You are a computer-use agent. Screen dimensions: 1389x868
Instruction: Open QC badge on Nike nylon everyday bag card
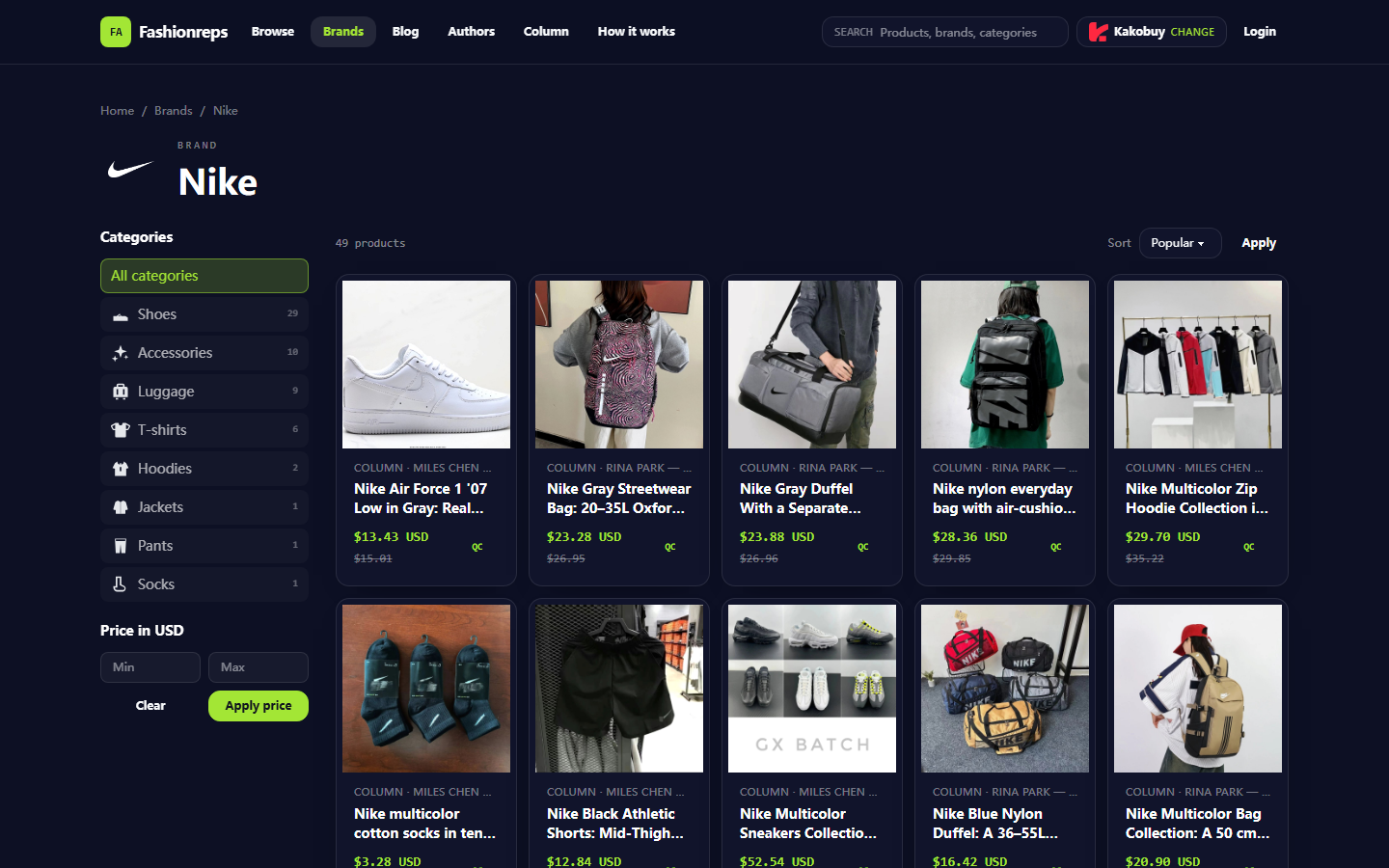coord(1056,547)
